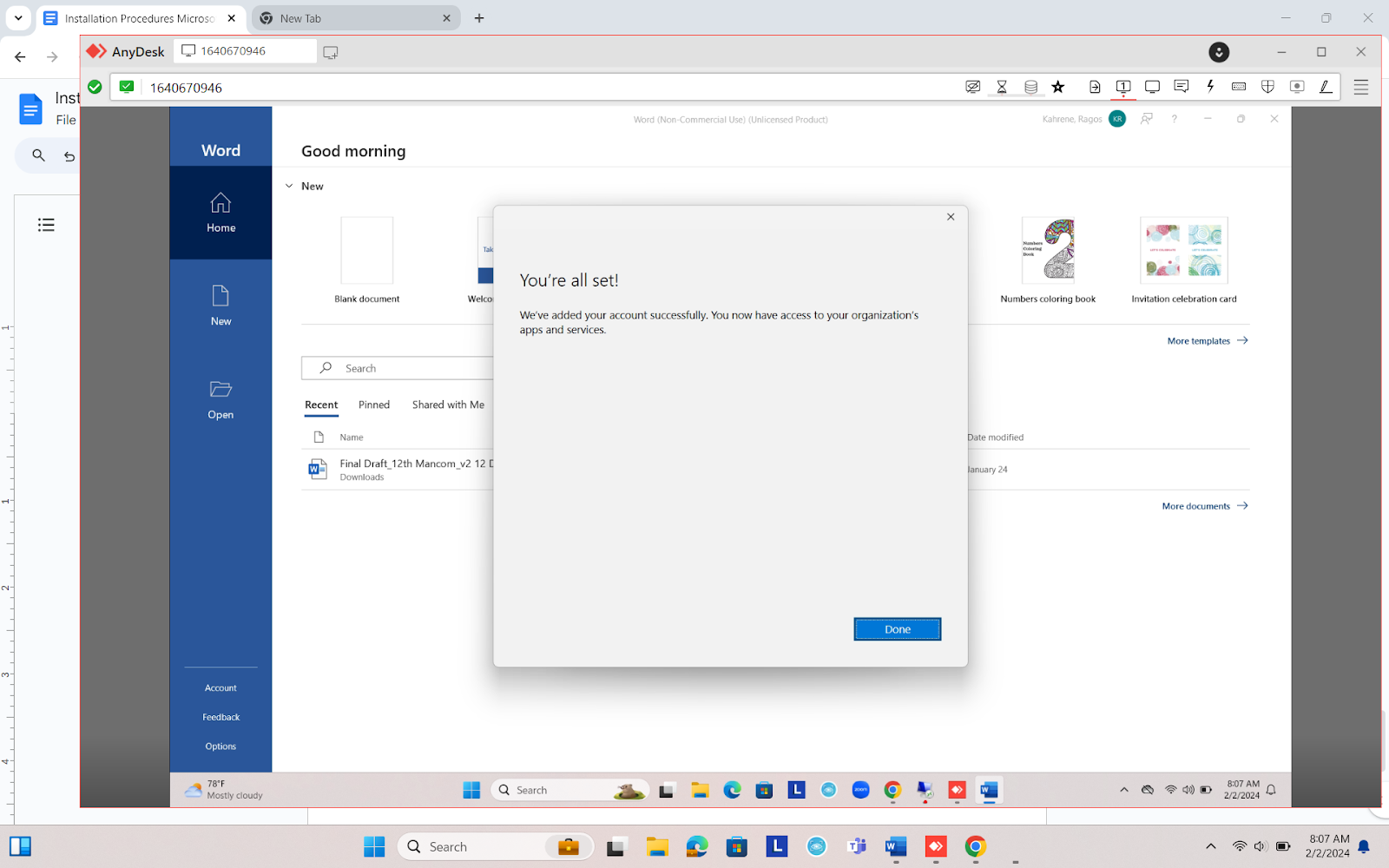Sort recent files by Date modified
Screen dimensions: 1389x868
(x=996, y=437)
